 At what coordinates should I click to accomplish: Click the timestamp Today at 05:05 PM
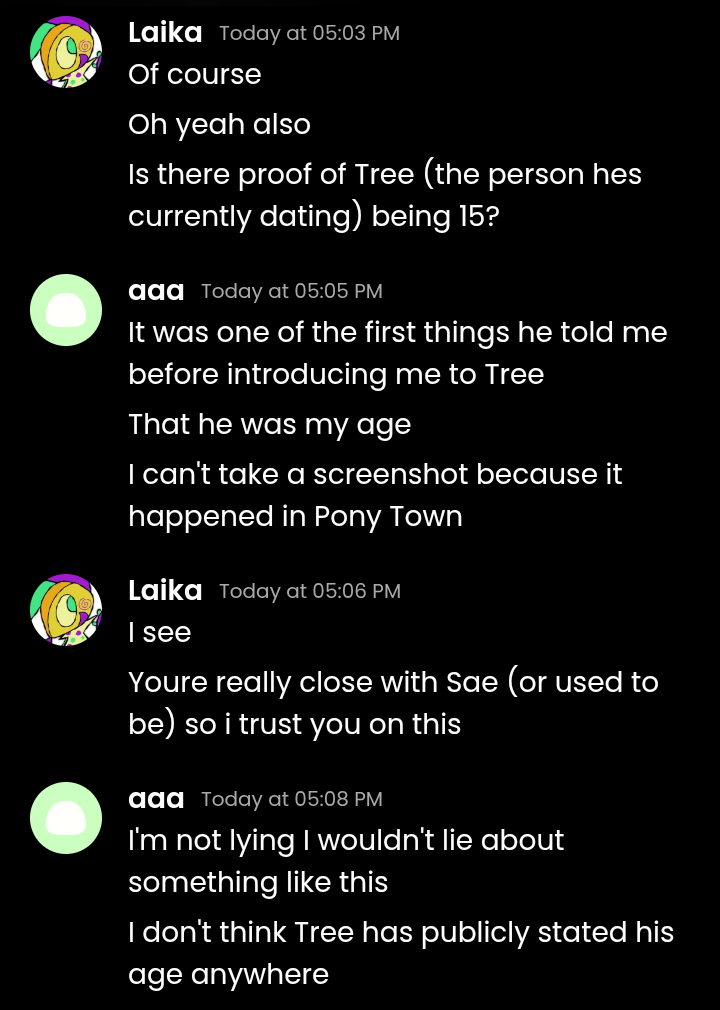point(292,291)
